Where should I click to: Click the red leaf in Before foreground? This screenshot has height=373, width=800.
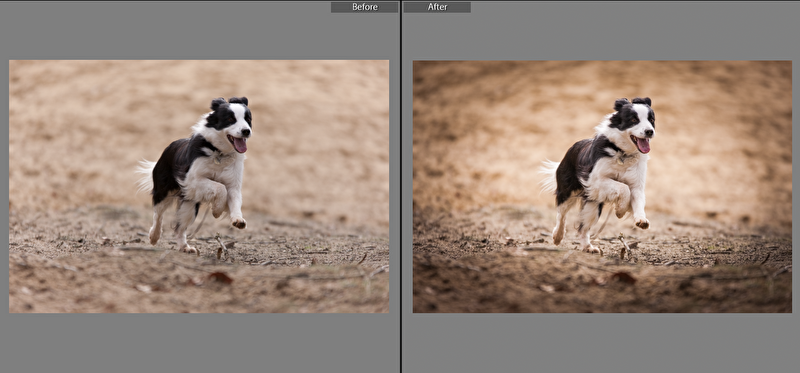(220, 278)
